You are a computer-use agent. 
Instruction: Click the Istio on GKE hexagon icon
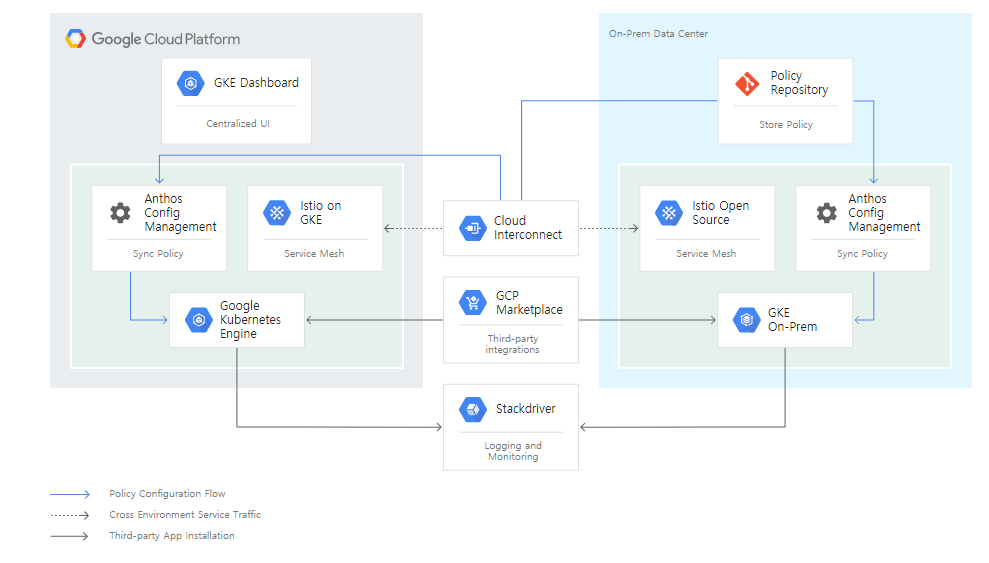click(277, 212)
